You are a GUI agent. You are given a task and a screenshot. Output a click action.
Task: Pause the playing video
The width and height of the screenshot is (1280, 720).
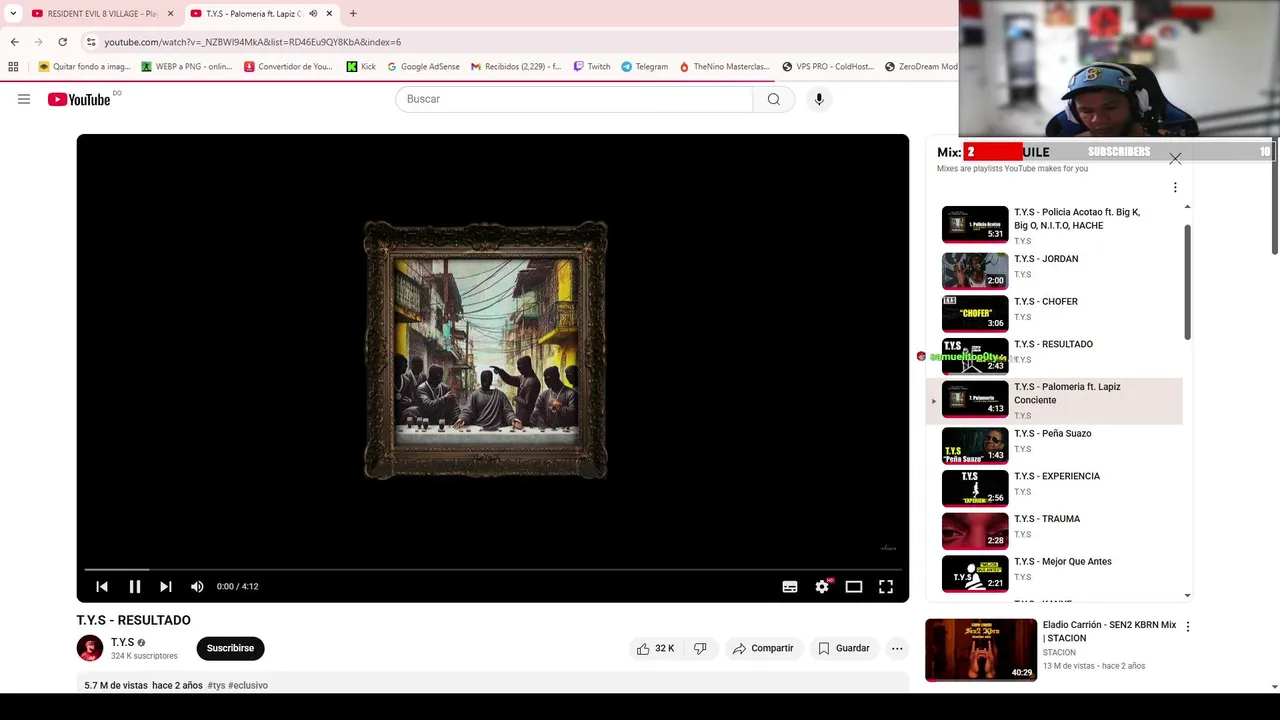(x=135, y=587)
